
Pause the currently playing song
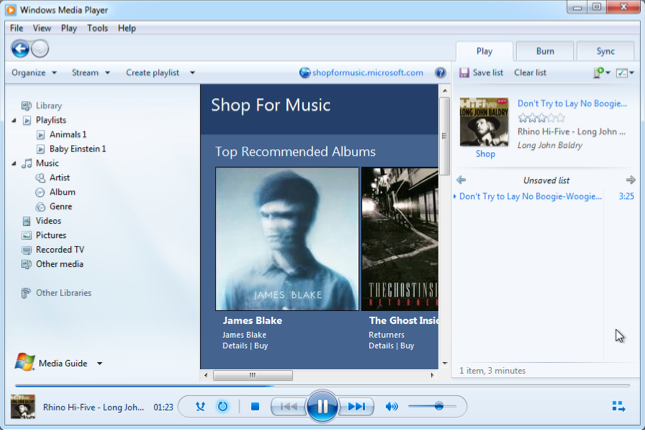(322, 406)
